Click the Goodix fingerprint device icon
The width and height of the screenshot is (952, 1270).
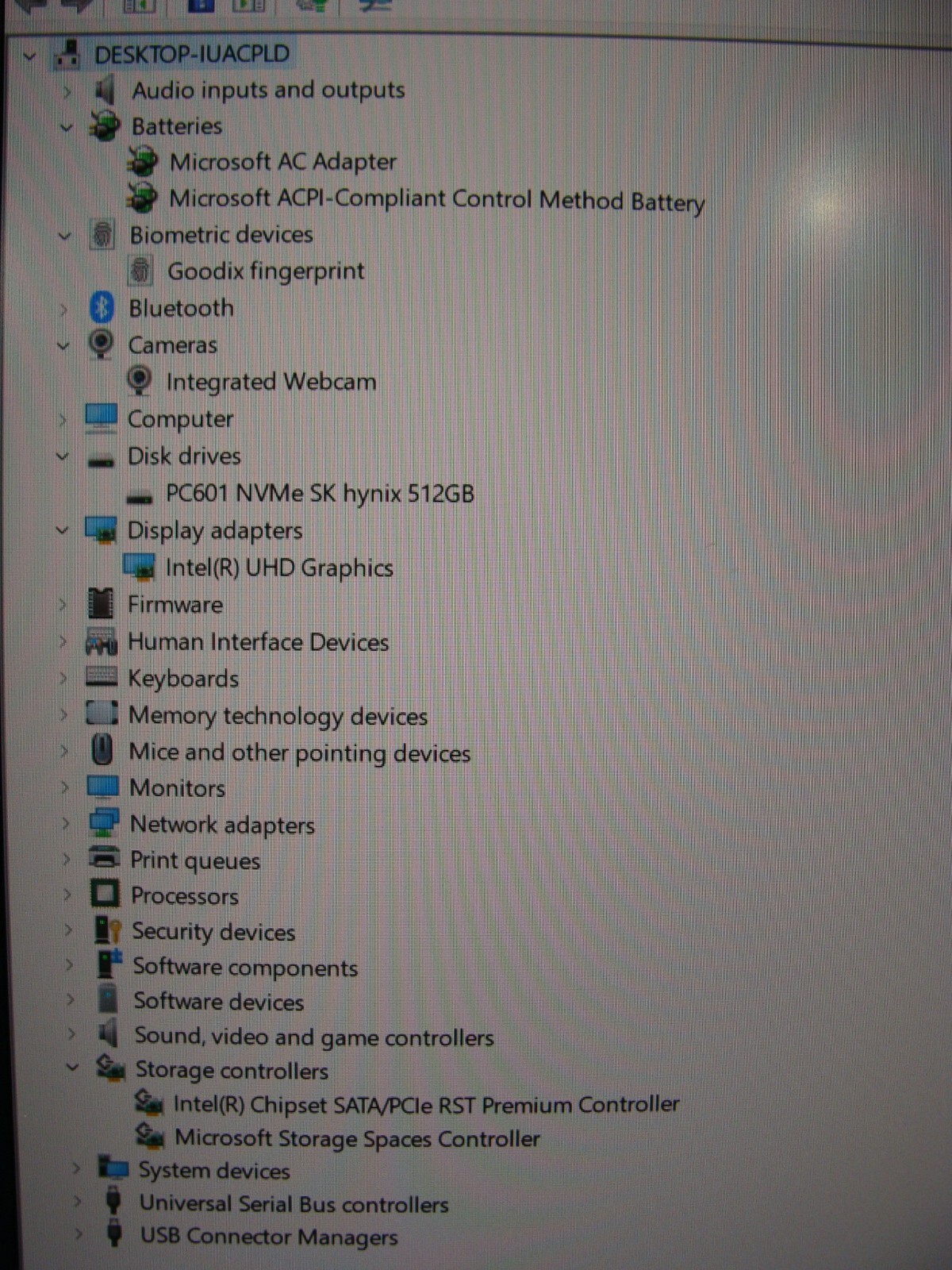click(140, 271)
